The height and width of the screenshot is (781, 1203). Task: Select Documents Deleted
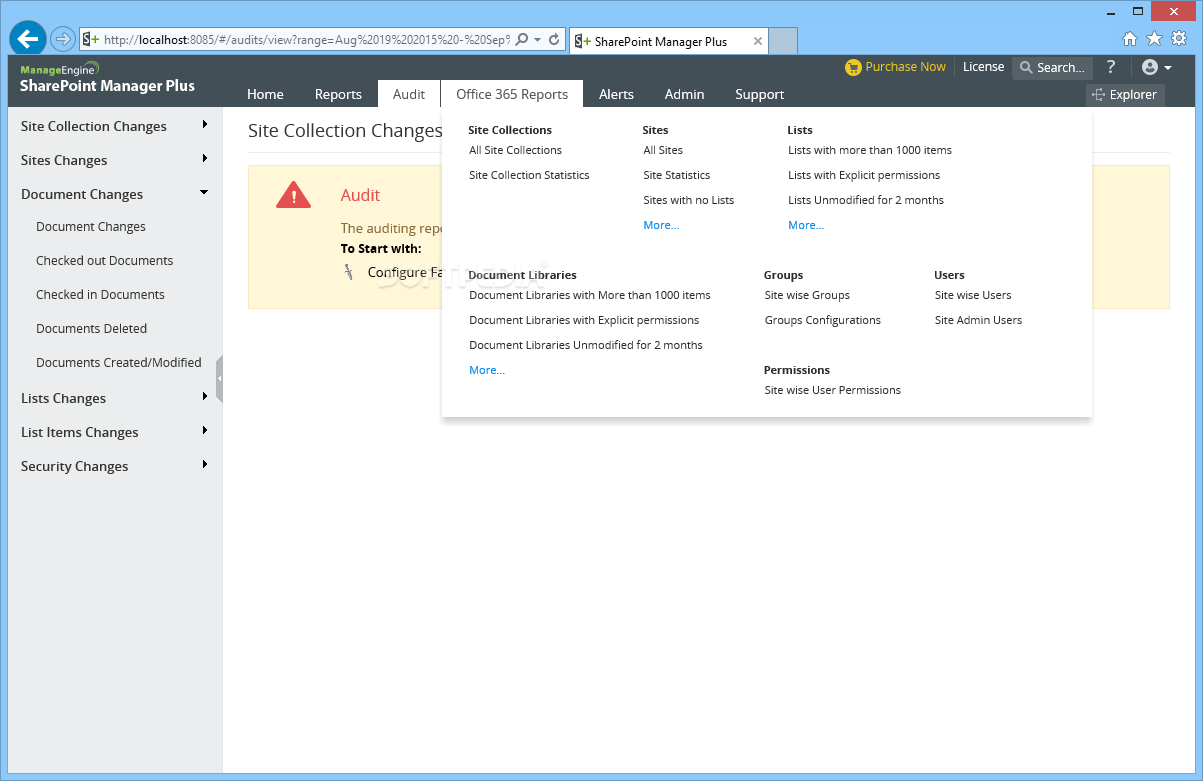pos(91,329)
